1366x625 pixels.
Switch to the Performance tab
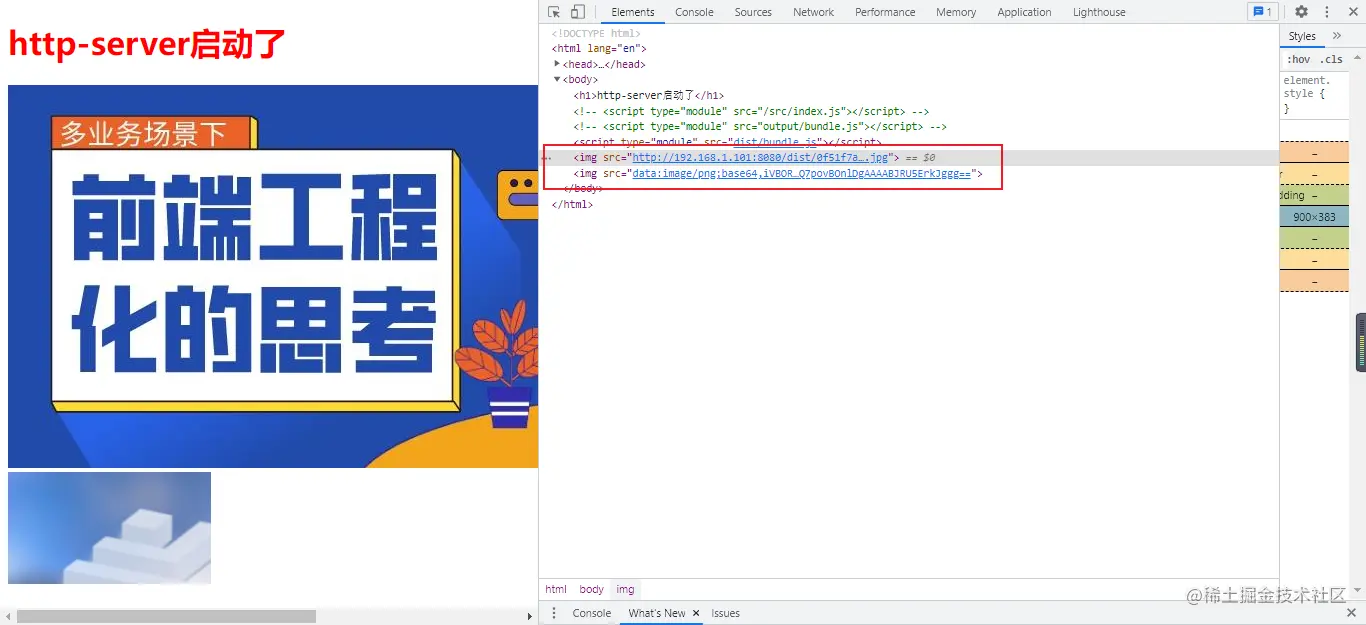tap(885, 12)
